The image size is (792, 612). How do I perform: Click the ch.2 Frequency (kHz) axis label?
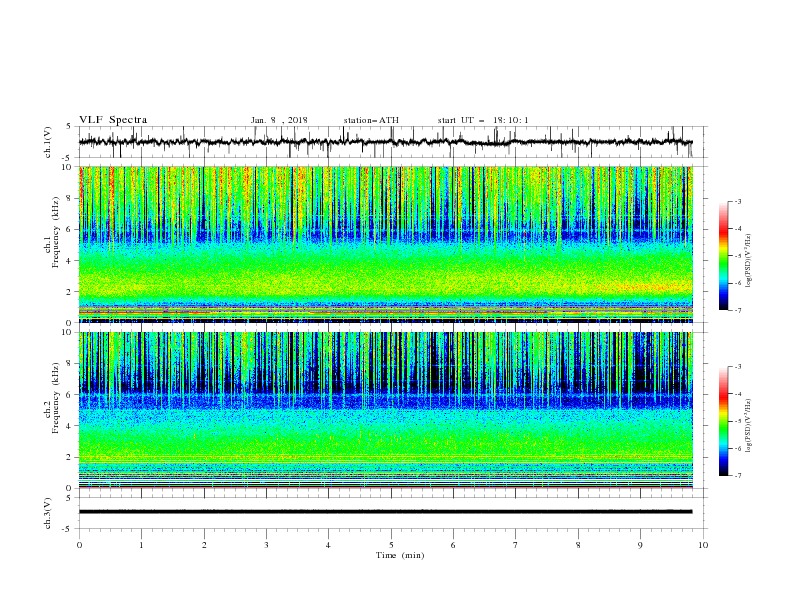pos(52,398)
